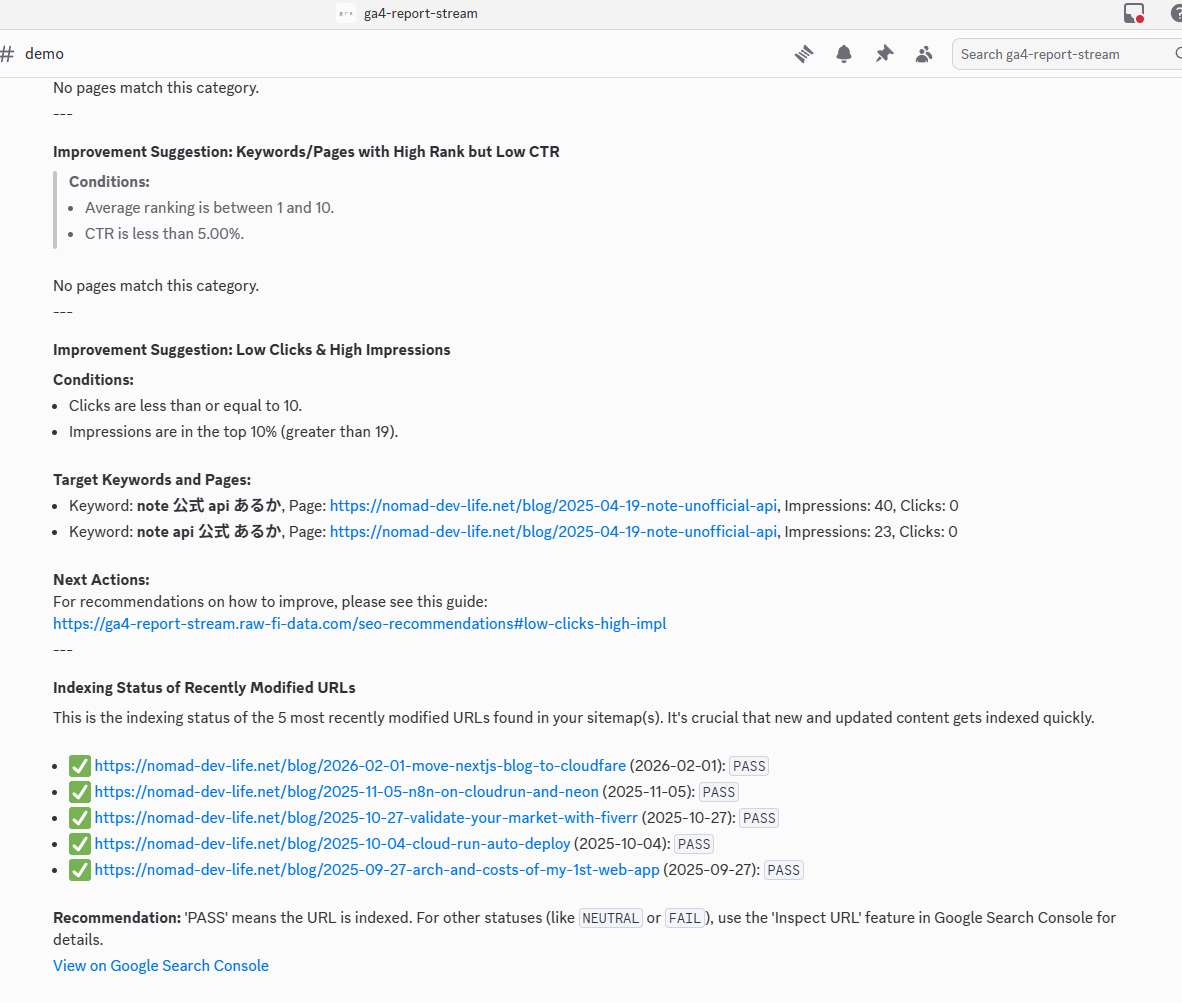Open the cloud-run-auto-deploy URL
This screenshot has height=1003, width=1182.
pyautogui.click(x=332, y=844)
